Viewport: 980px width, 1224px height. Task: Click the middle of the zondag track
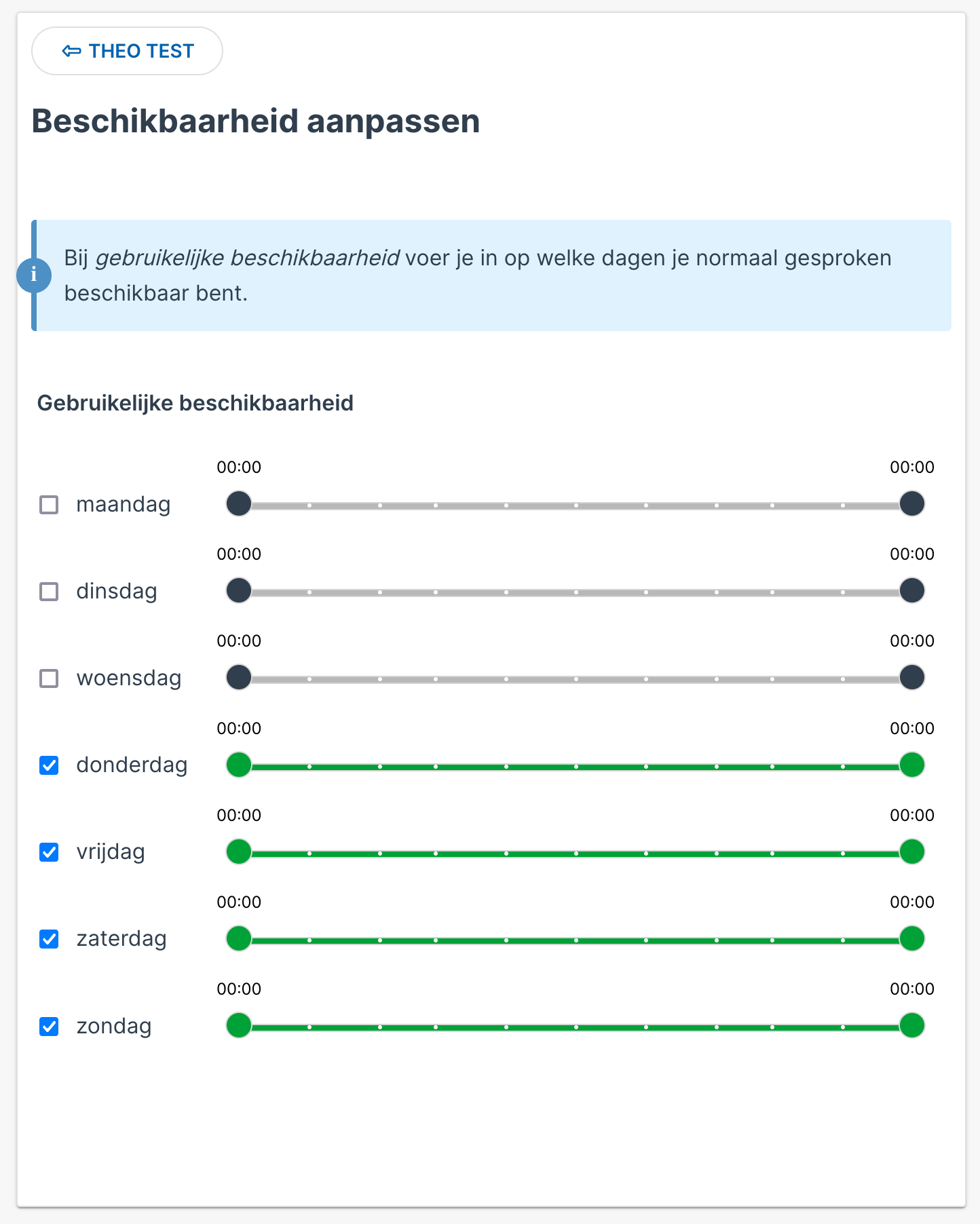576,1027
